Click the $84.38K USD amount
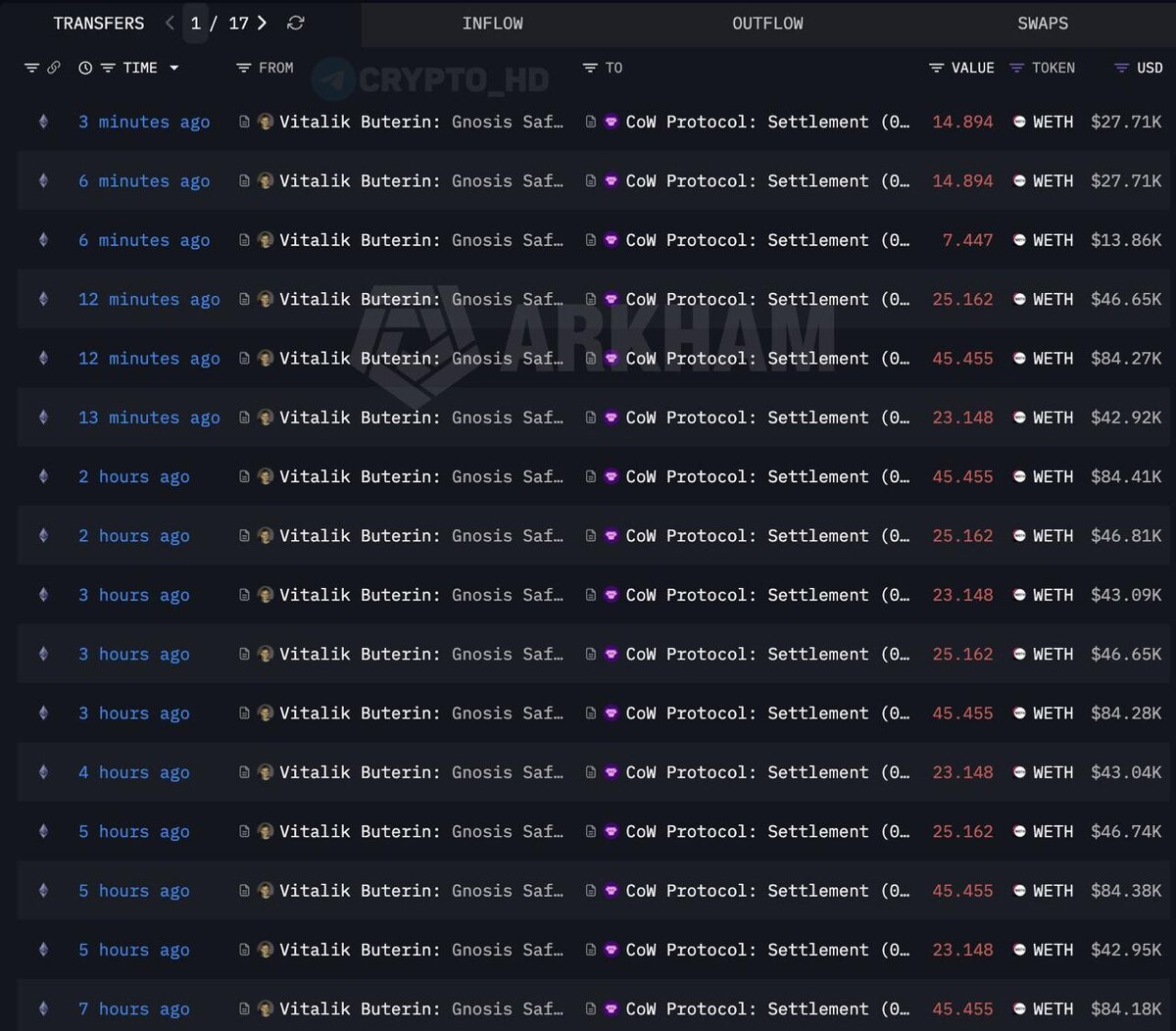Viewport: 1176px width, 1031px height. pyautogui.click(x=1126, y=891)
